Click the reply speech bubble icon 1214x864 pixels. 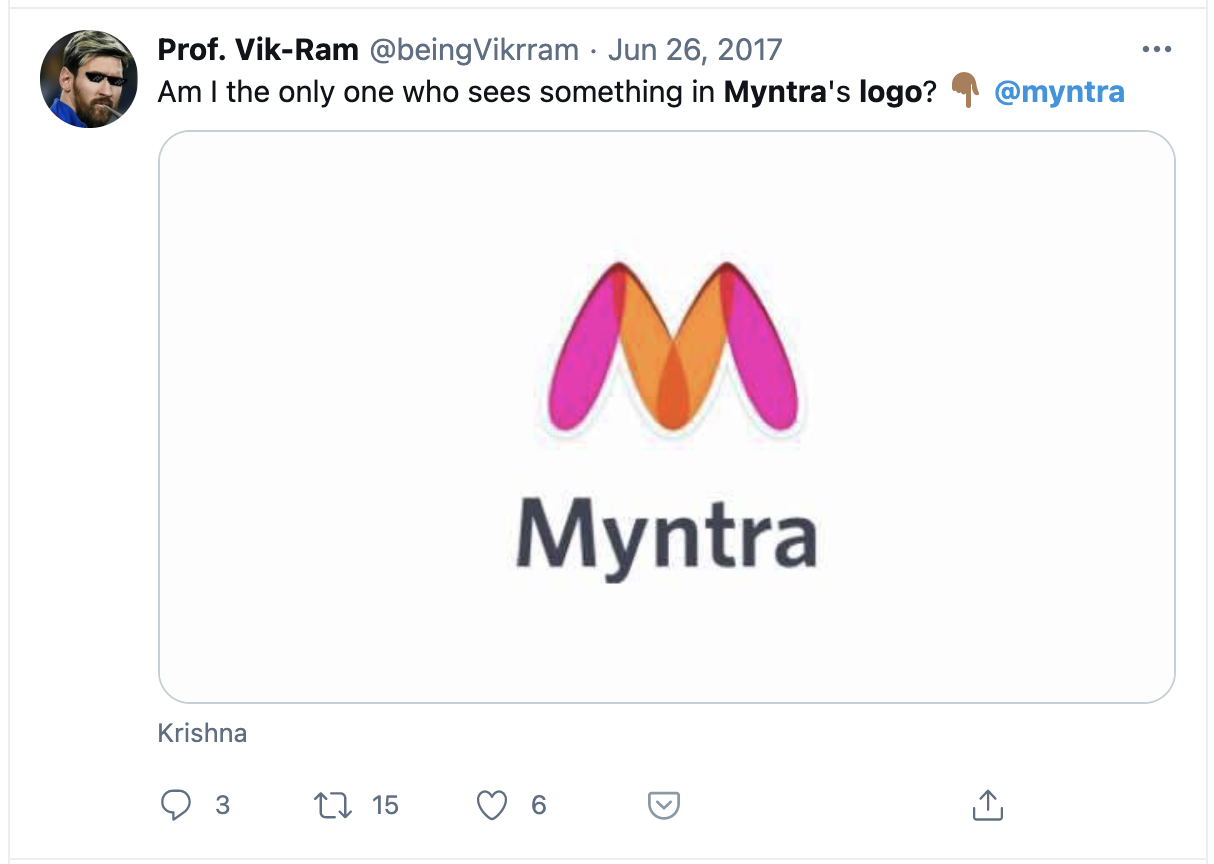click(x=176, y=805)
